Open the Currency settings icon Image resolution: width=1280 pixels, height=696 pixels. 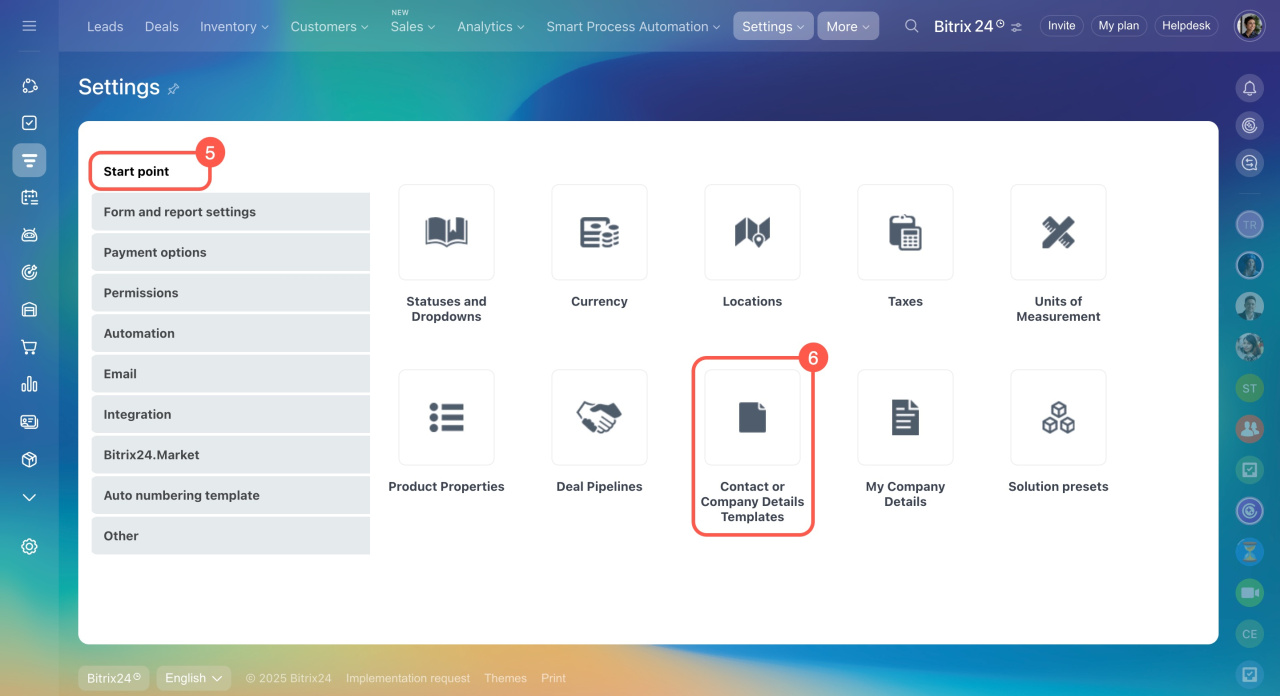coord(599,232)
